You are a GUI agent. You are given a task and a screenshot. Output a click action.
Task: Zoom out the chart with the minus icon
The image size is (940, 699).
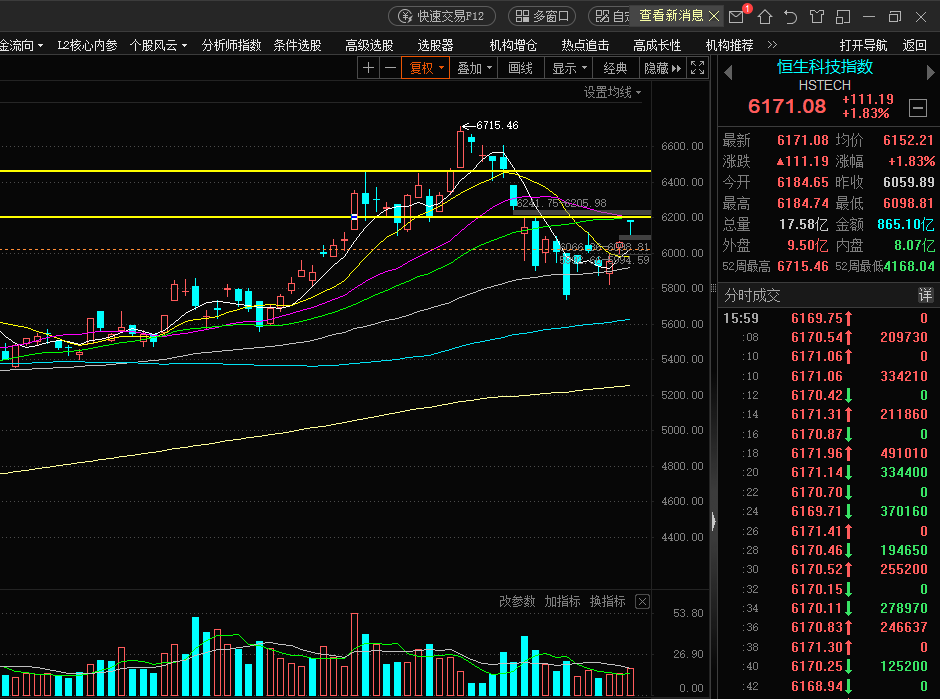tap(390, 68)
